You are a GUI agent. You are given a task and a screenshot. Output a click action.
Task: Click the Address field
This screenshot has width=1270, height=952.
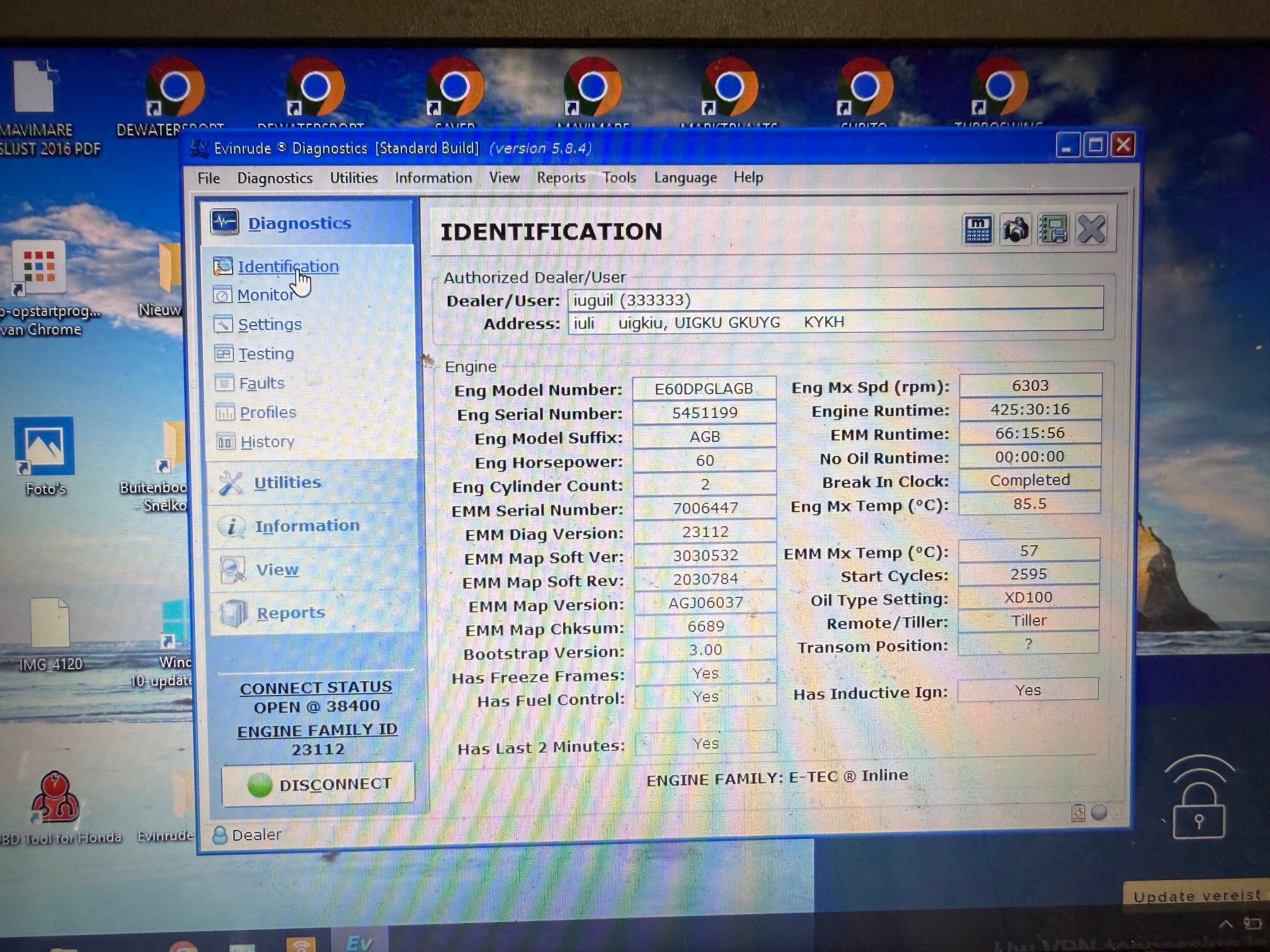835,322
